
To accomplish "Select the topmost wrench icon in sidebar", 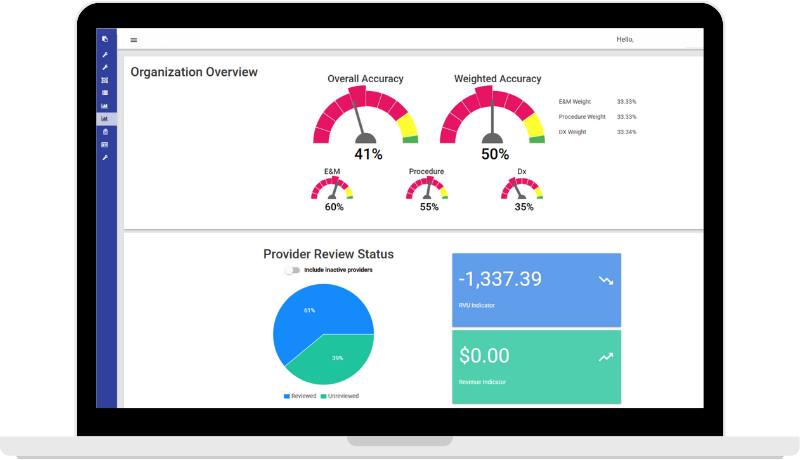I will [x=105, y=54].
